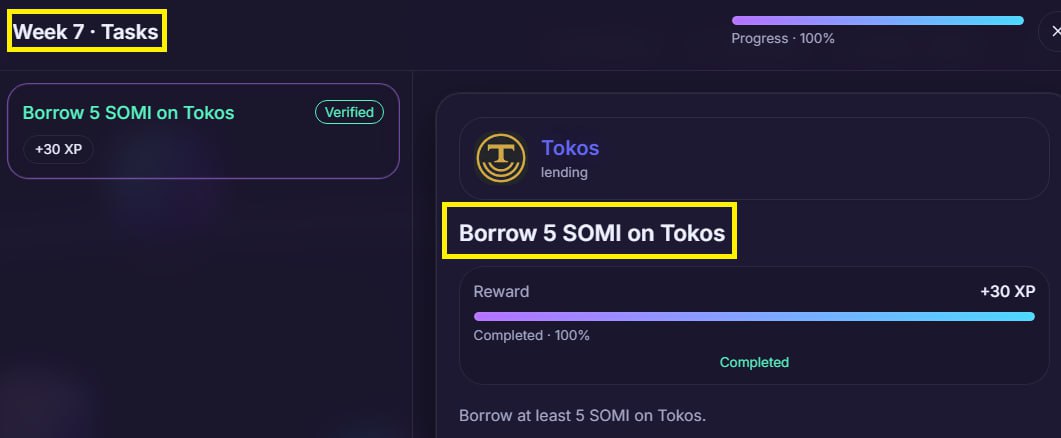Click the Borrow 5 SOMI heading in task details
This screenshot has height=438, width=1061.
tap(591, 234)
